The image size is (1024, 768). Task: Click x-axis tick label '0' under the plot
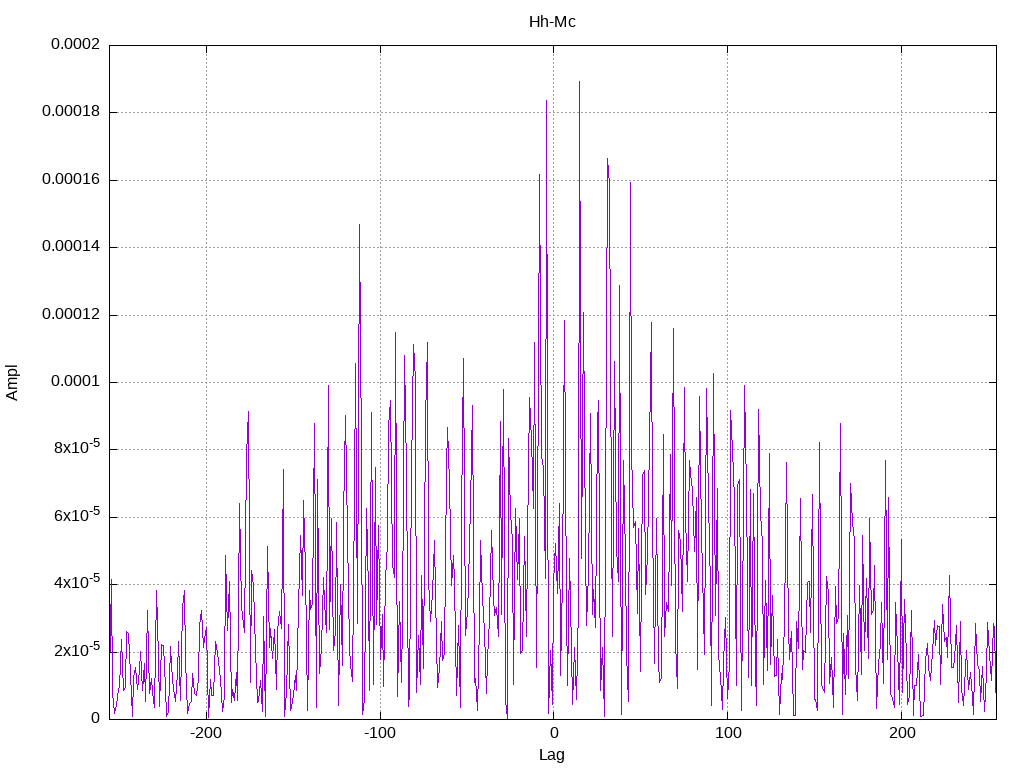(554, 733)
